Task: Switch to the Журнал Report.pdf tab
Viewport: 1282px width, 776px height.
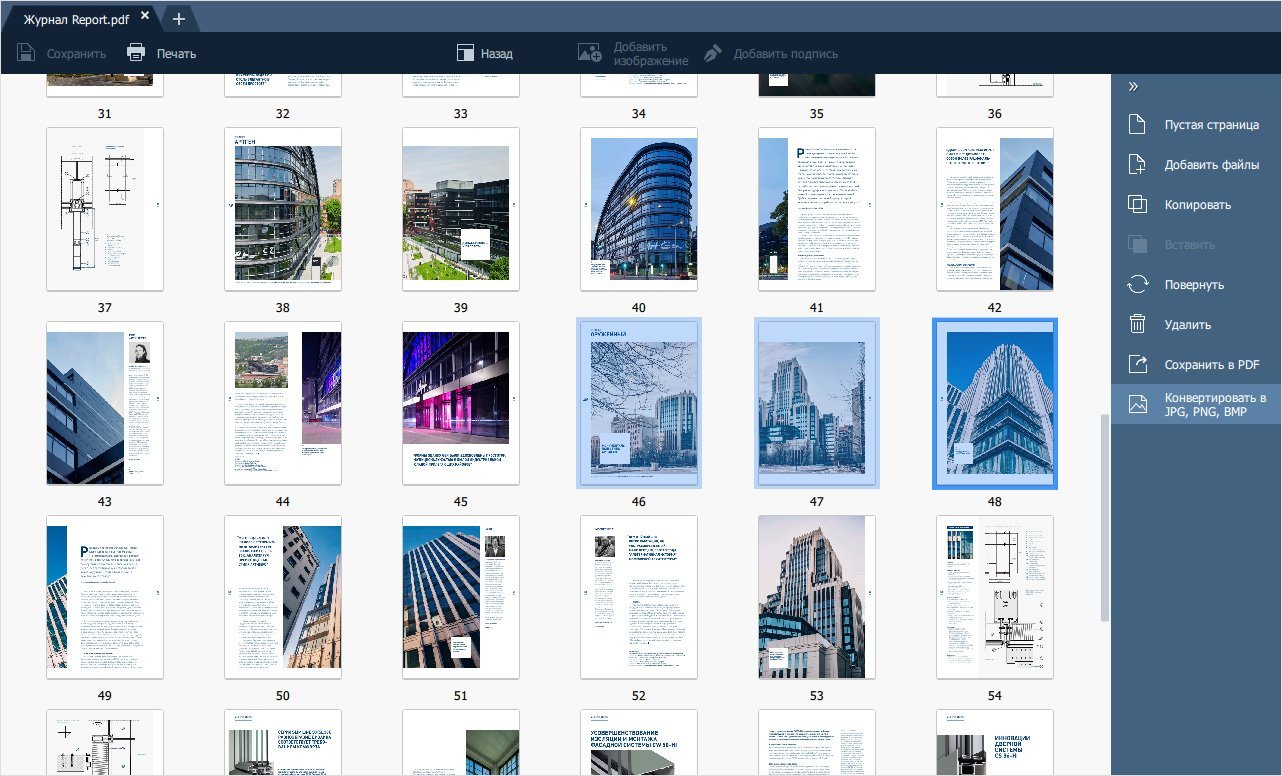Action: pos(75,17)
